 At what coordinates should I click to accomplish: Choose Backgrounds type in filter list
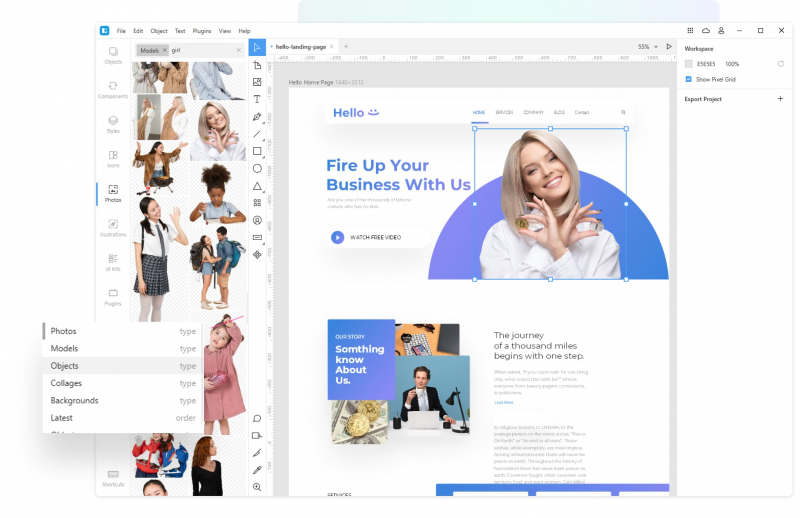pos(123,401)
